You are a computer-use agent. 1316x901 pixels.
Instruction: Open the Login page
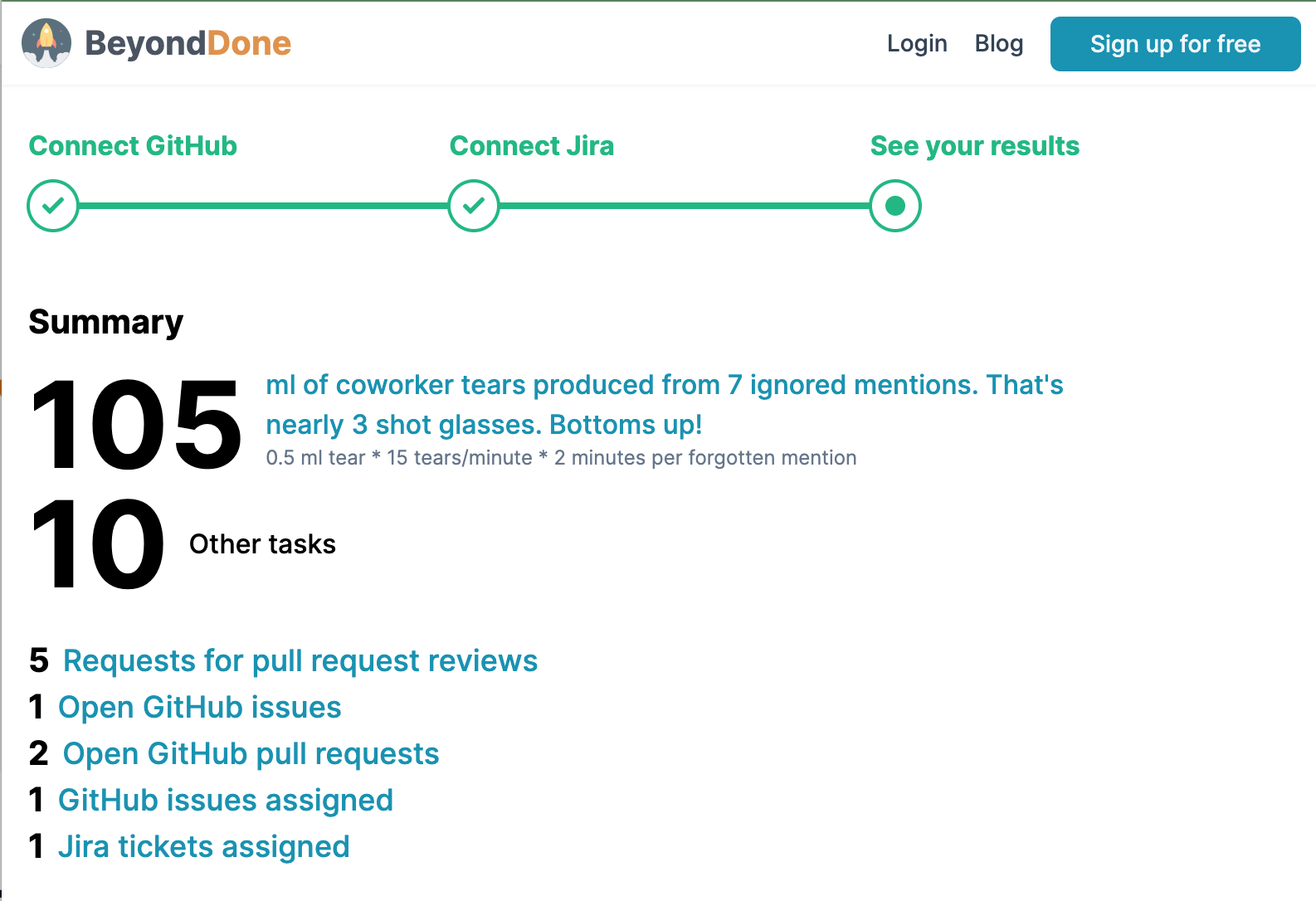click(917, 43)
